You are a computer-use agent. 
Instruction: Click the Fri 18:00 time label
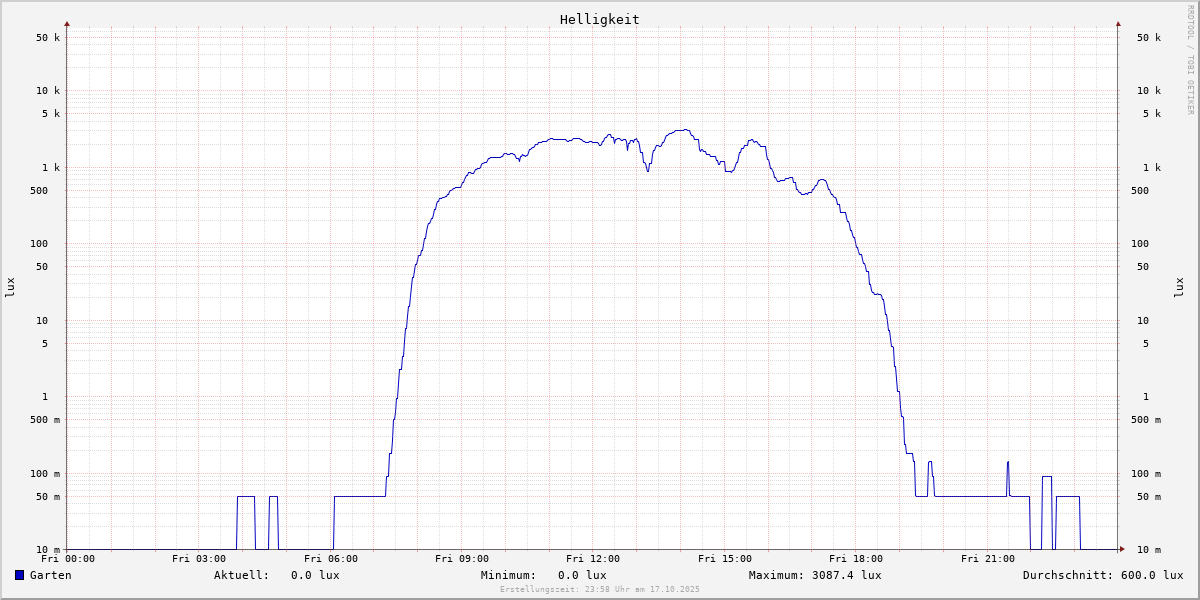coord(856,559)
